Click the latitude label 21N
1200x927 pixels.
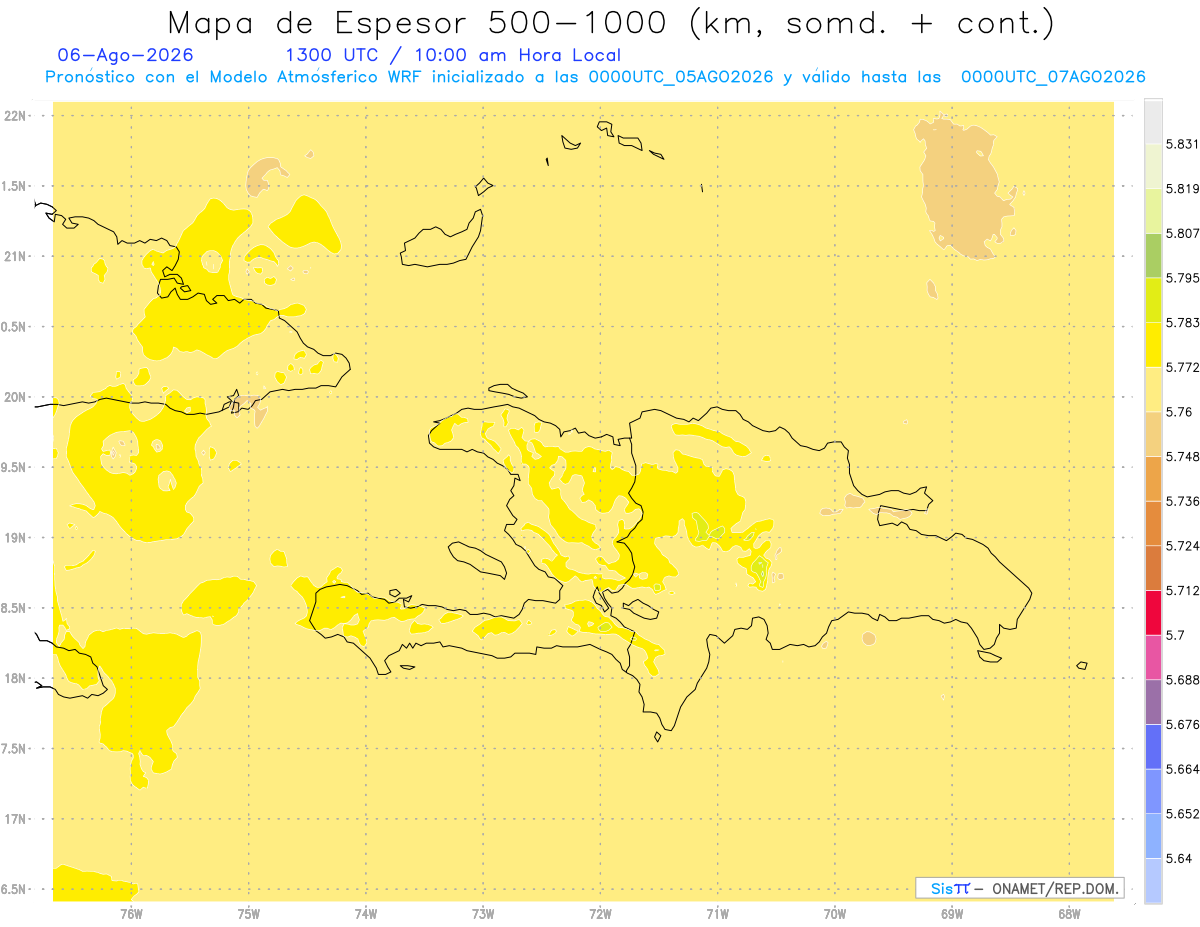15,256
